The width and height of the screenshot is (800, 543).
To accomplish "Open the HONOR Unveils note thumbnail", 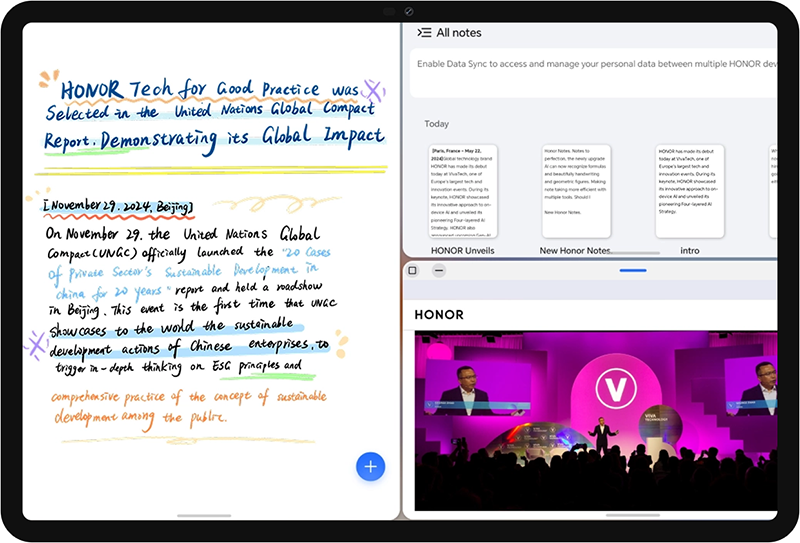I will coord(463,191).
